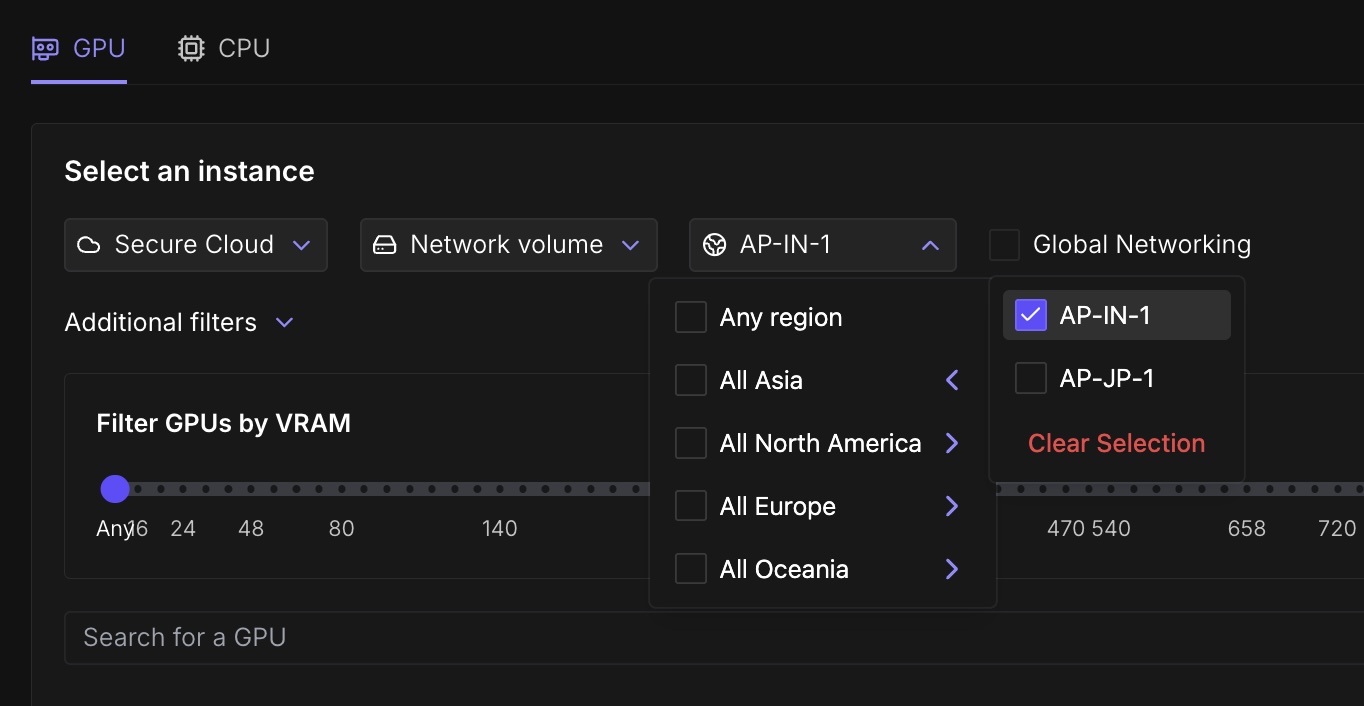Expand the All Europe submenu chevron
The image size is (1364, 706).
pyautogui.click(x=952, y=507)
